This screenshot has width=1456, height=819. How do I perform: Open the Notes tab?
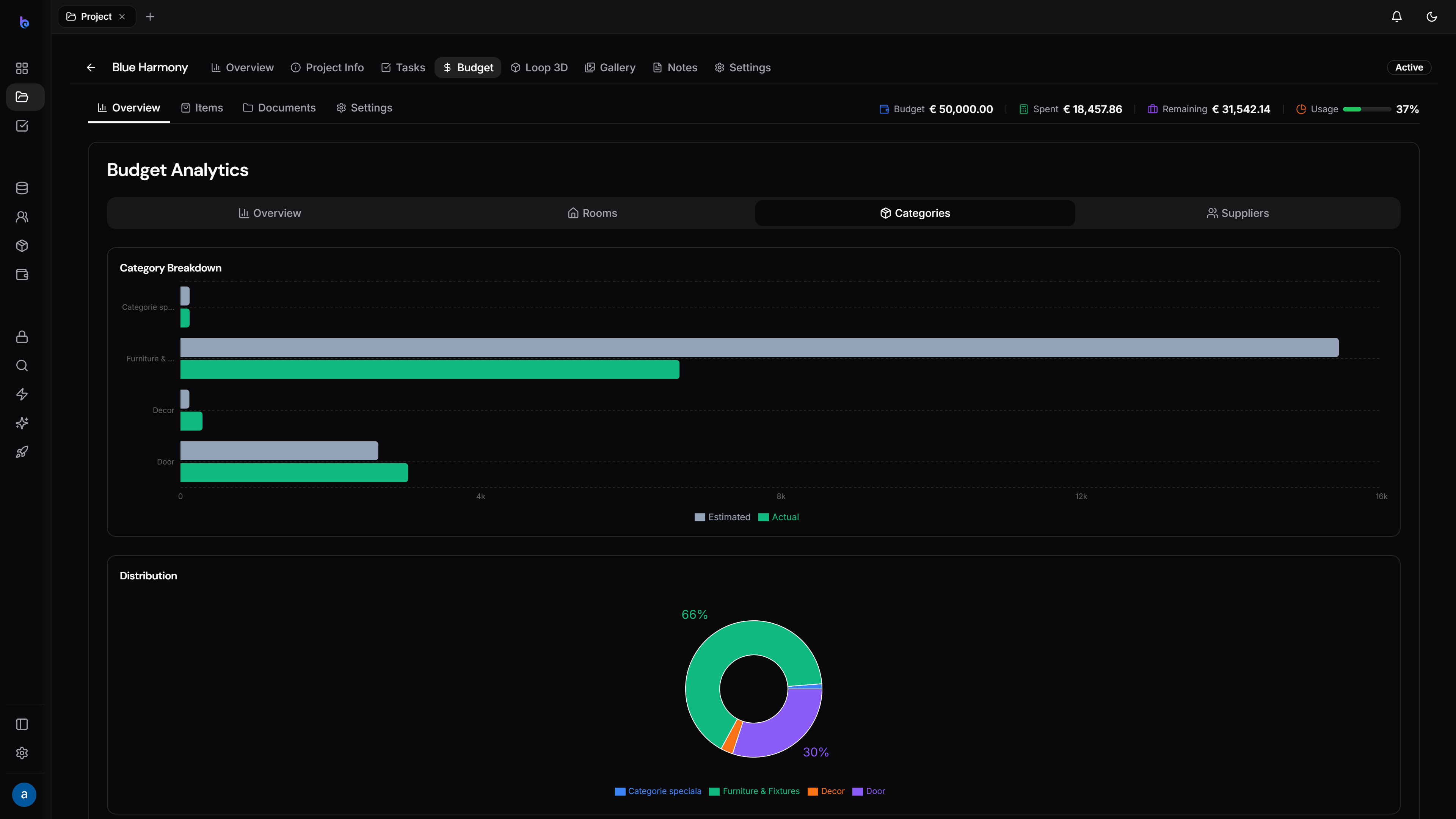[x=675, y=67]
